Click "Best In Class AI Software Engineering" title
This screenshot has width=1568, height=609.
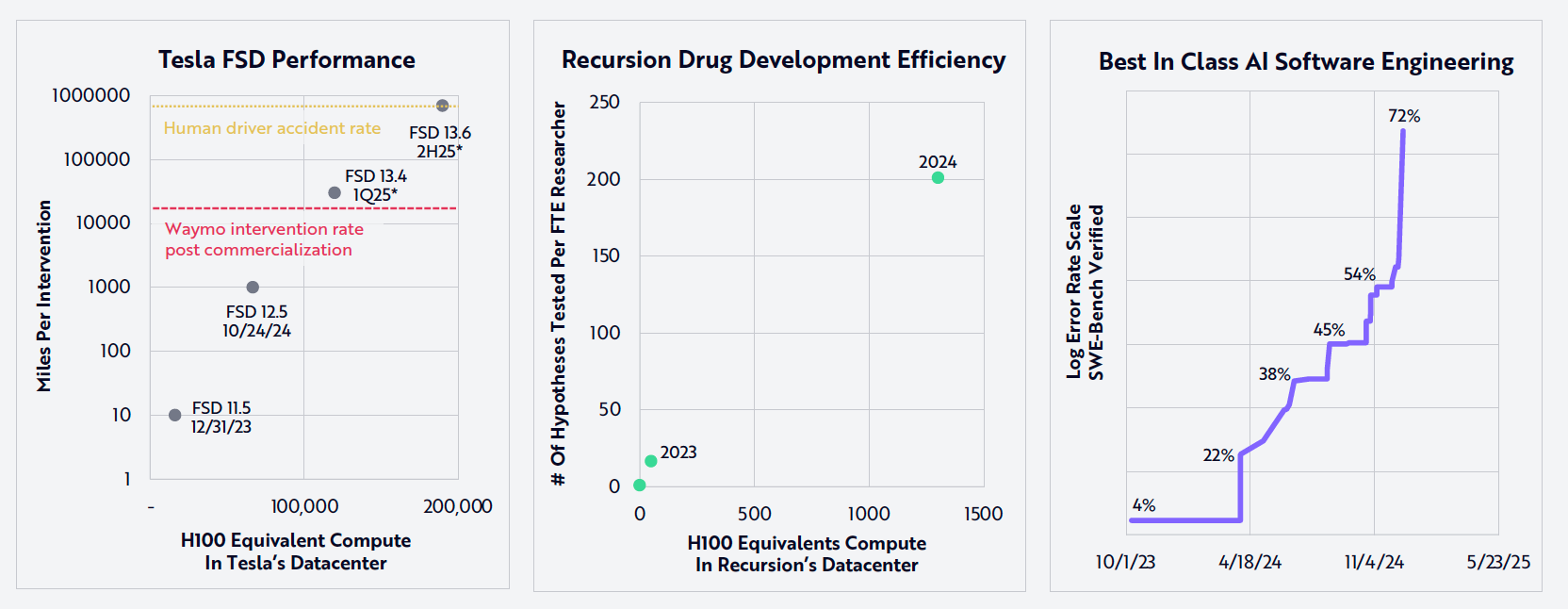(1306, 62)
